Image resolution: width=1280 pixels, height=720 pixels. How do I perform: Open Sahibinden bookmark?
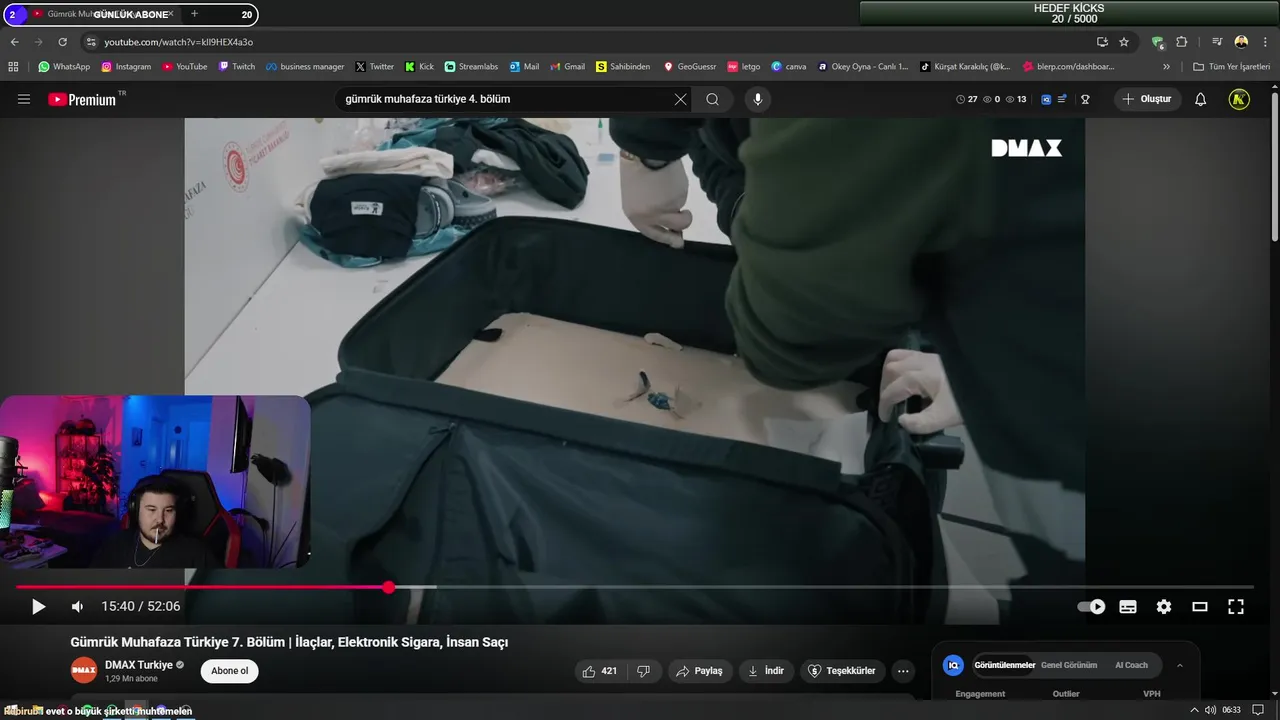point(622,67)
